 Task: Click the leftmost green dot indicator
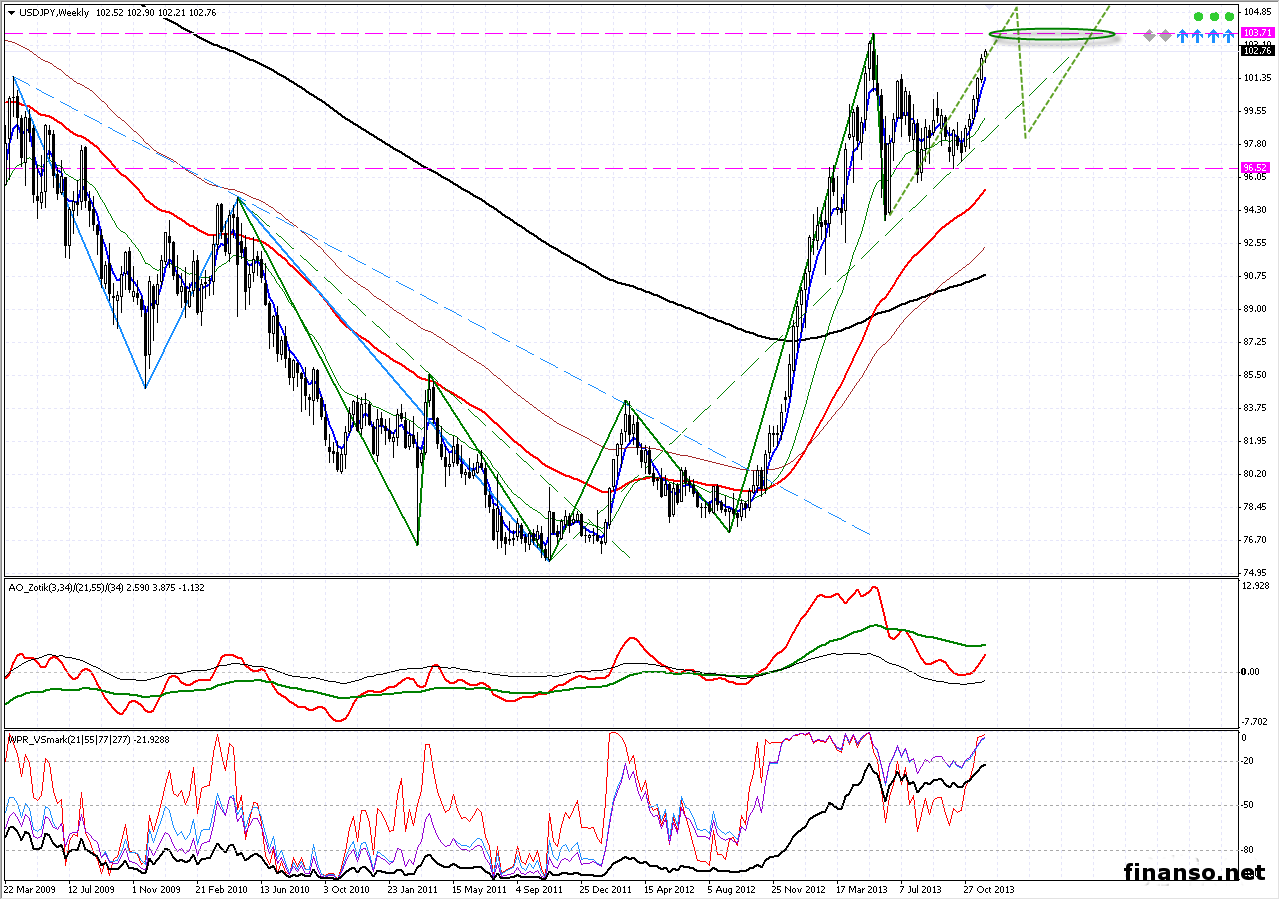click(x=1198, y=17)
